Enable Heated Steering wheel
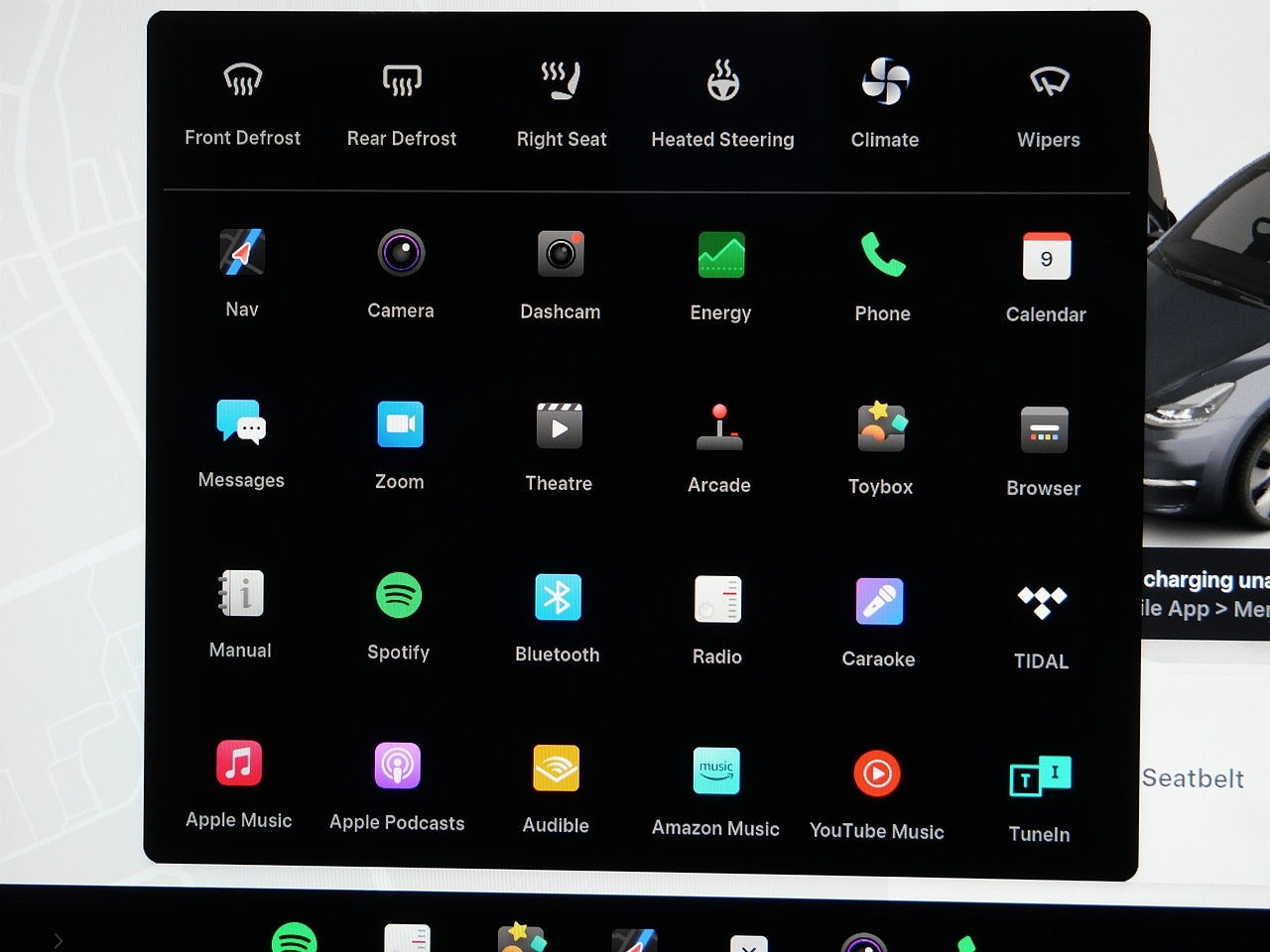This screenshot has width=1270, height=952. click(x=723, y=81)
